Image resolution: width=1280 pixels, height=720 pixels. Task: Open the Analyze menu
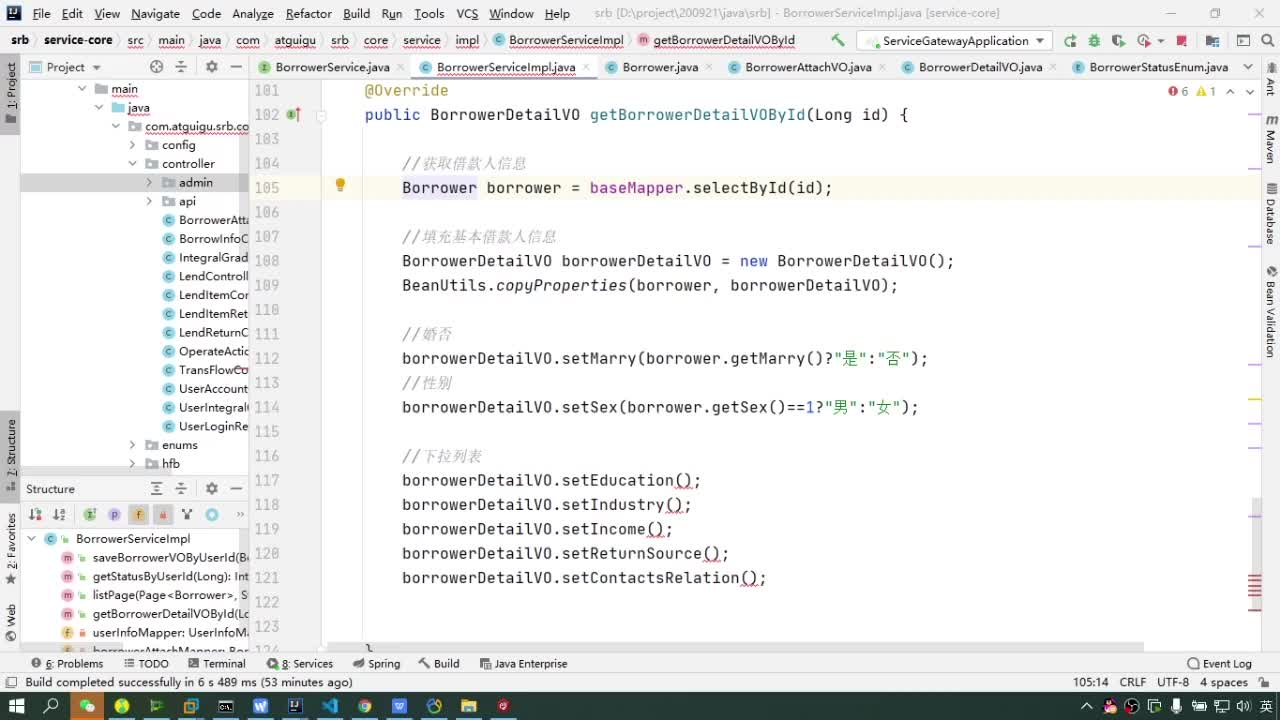253,14
